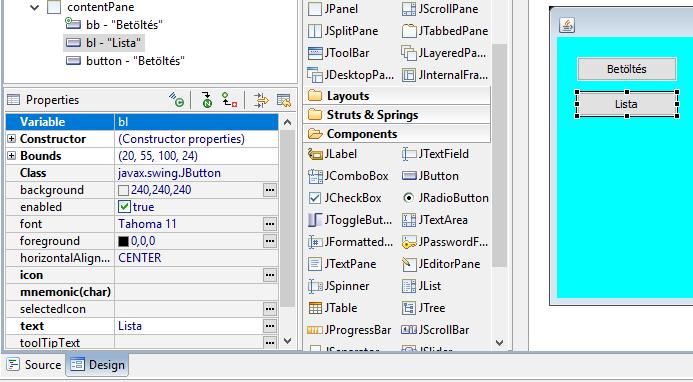Image resolution: width=693 pixels, height=382 pixels.
Task: Pick the JLabel component
Action: click(332, 154)
